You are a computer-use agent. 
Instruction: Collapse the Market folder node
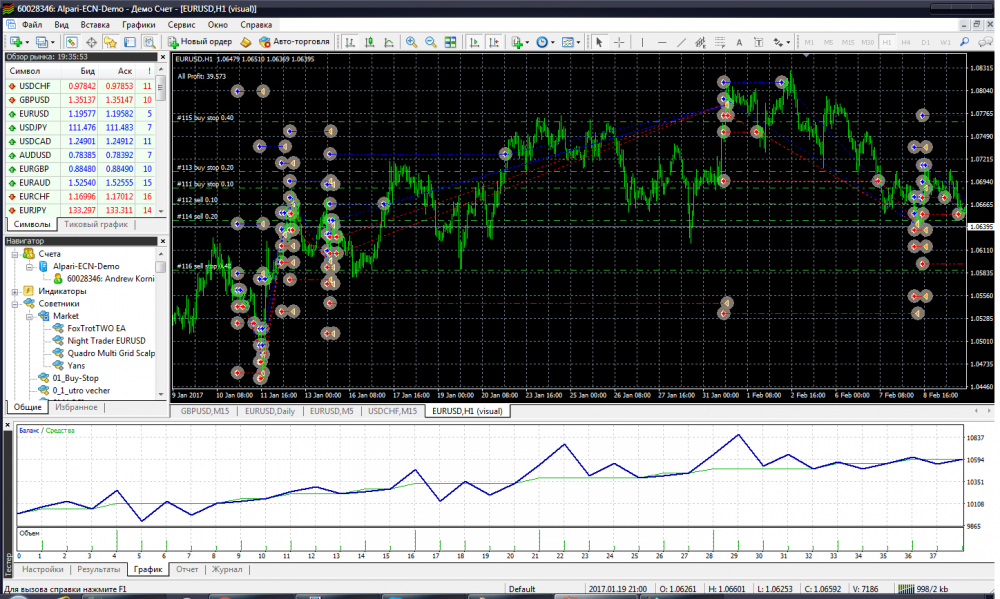tap(29, 316)
